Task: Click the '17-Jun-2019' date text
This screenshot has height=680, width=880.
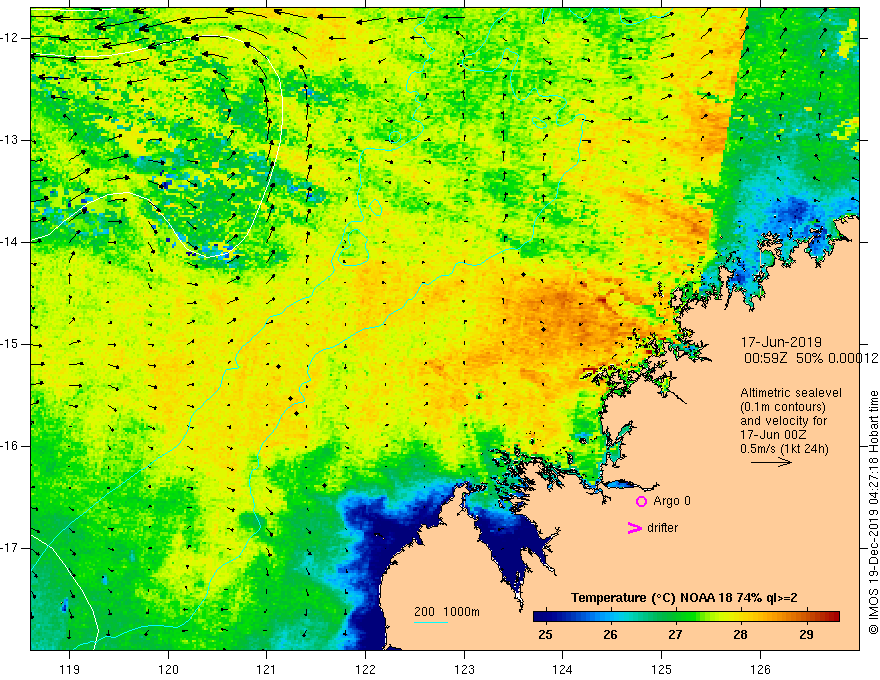Action: (x=781, y=342)
